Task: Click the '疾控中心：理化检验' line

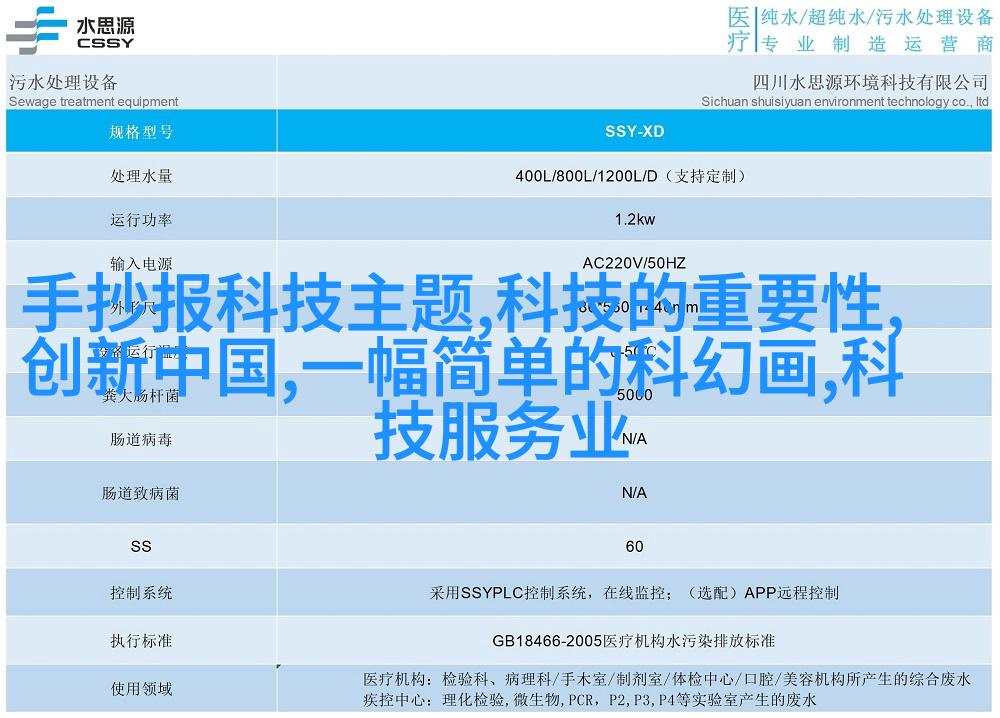Action: (x=589, y=700)
